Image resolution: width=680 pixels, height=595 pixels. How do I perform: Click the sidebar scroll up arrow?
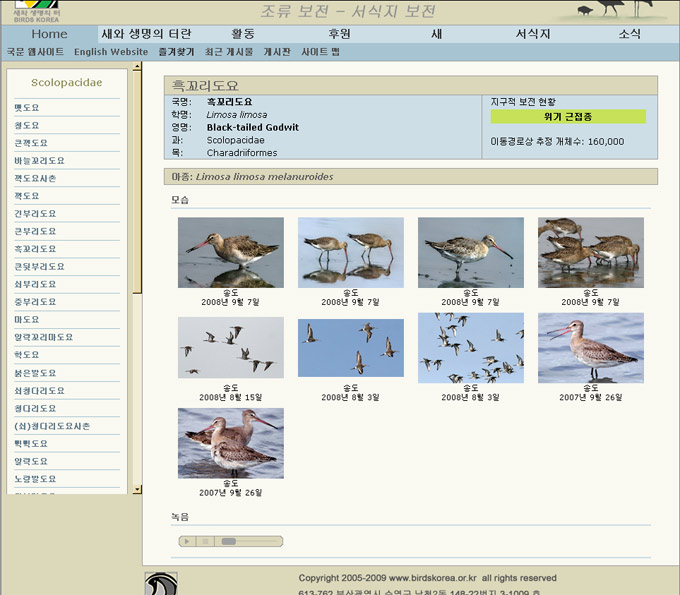coord(137,67)
